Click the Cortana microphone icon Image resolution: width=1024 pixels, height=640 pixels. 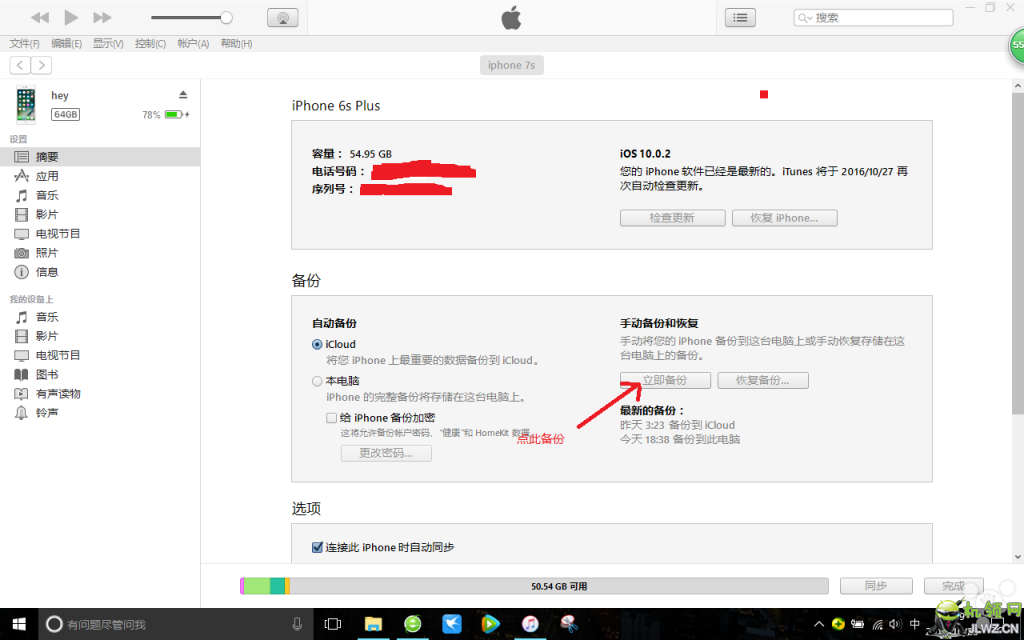coord(297,624)
